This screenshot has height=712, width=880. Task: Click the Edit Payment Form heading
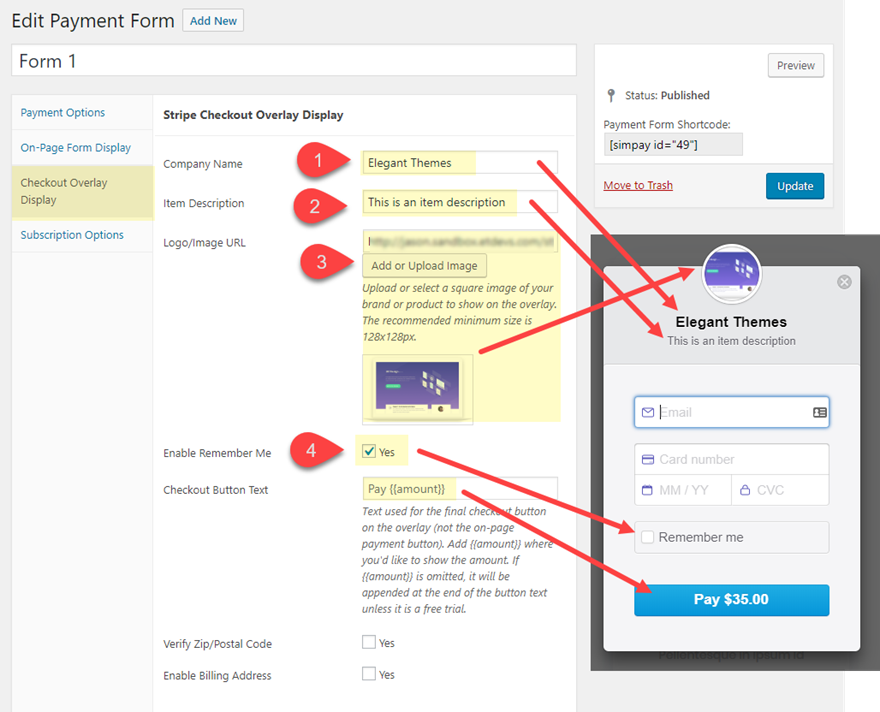coord(93,21)
